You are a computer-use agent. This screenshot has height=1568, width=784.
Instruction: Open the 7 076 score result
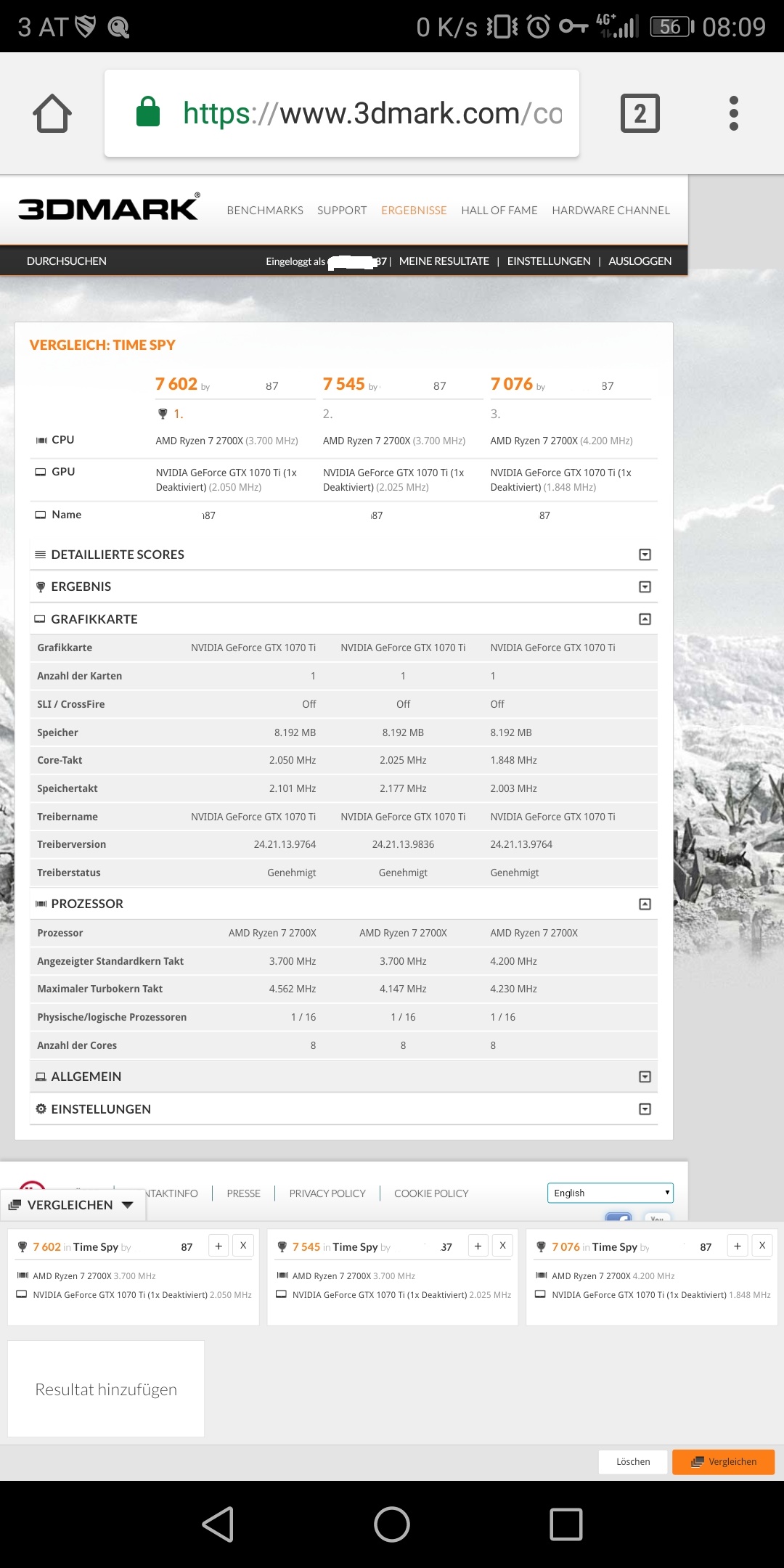point(512,384)
